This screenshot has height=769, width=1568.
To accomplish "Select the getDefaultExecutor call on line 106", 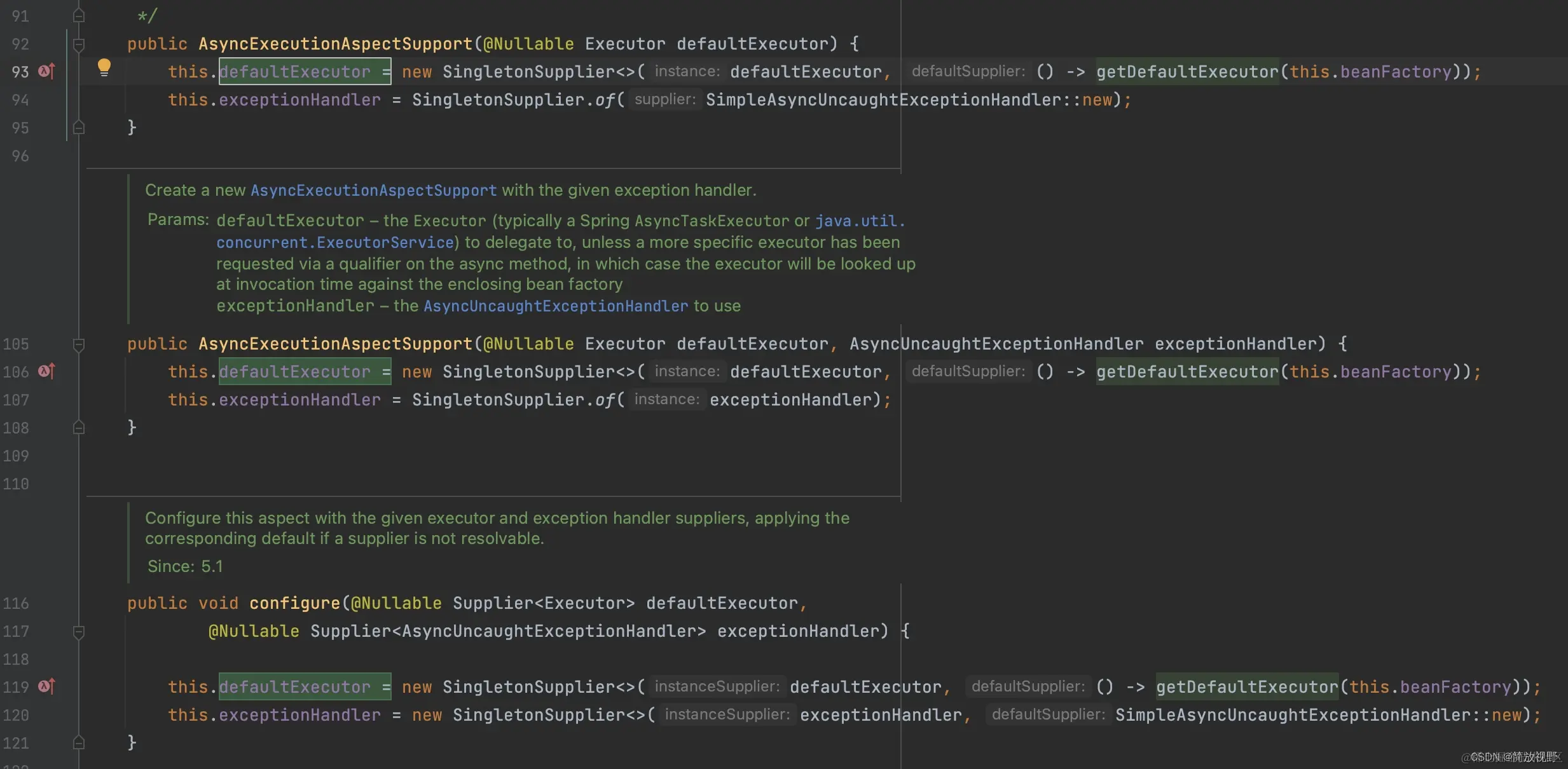I will click(1186, 371).
